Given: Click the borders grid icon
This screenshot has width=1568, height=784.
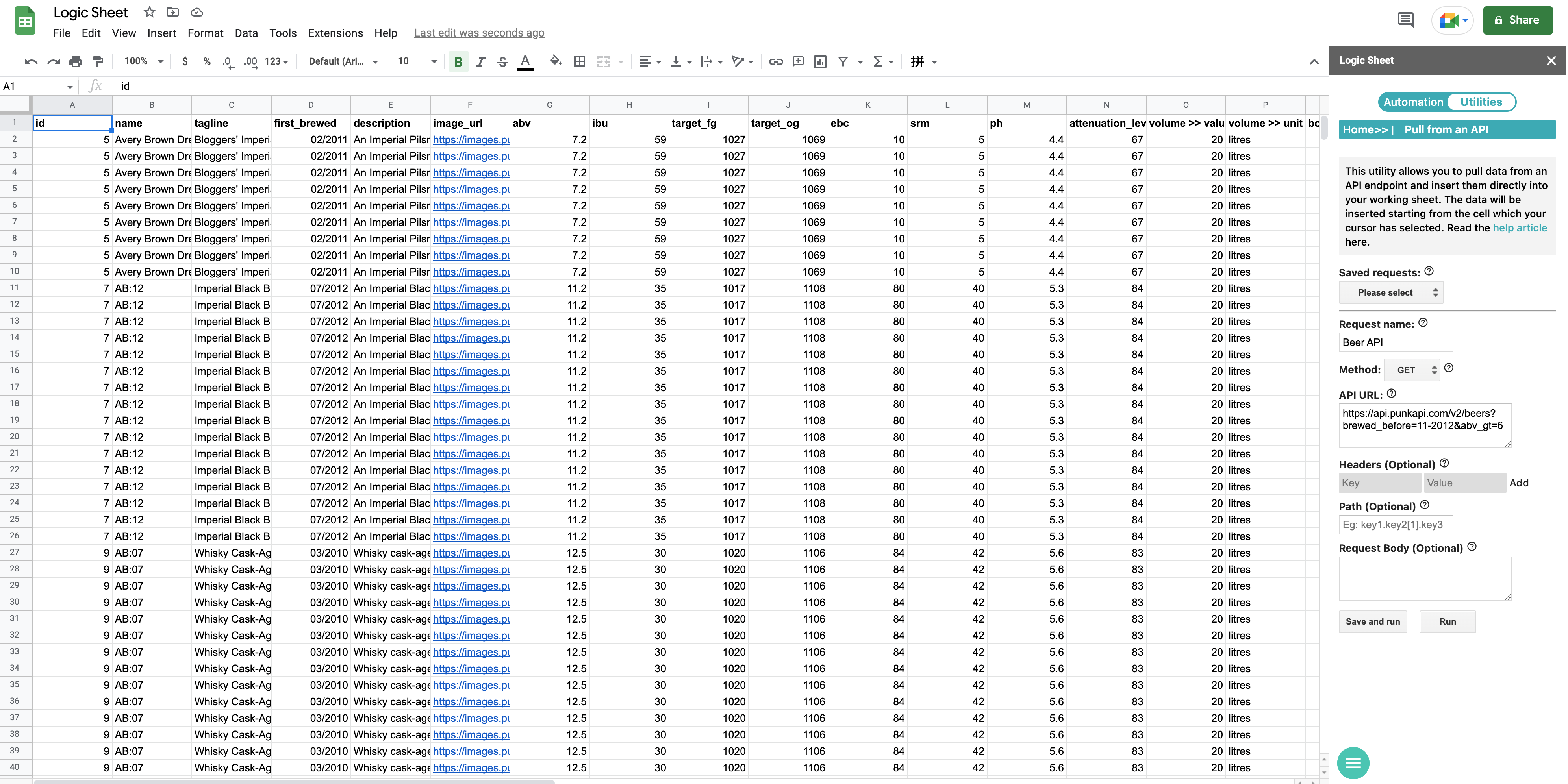Looking at the screenshot, I should click(x=580, y=61).
